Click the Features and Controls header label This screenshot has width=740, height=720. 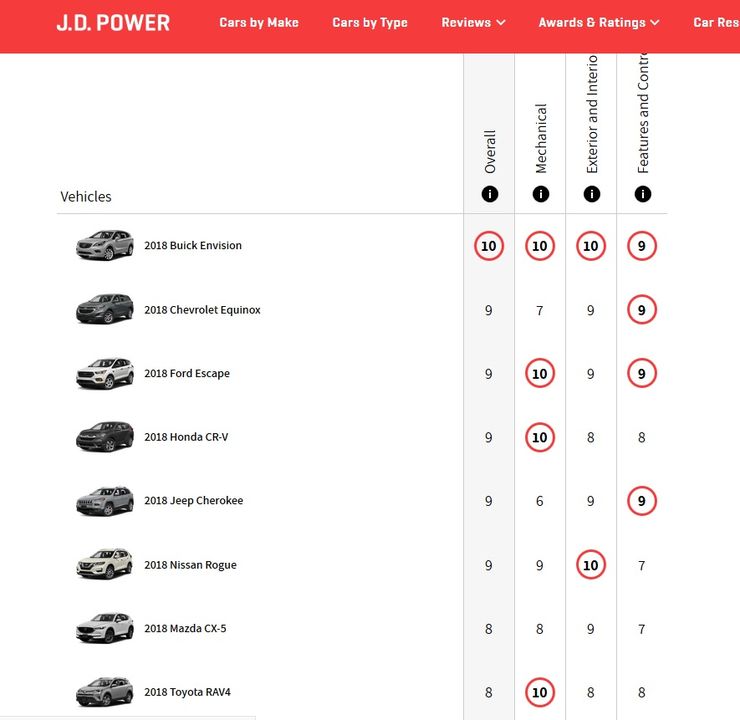pyautogui.click(x=643, y=114)
